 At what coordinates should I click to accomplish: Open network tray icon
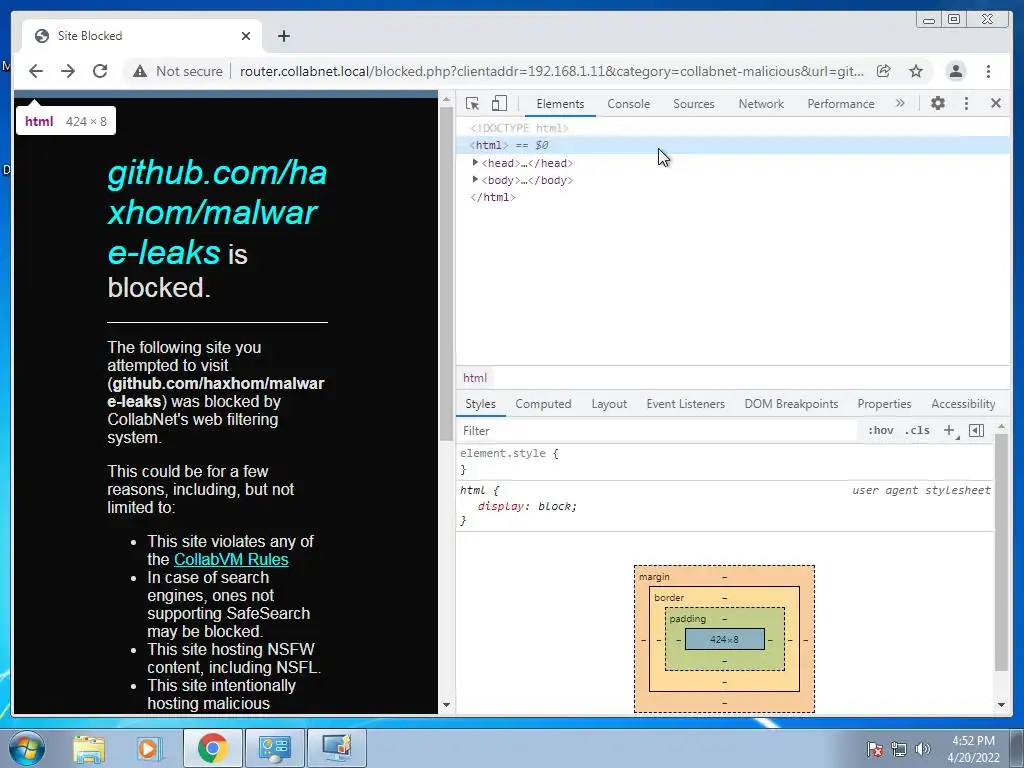[x=899, y=749]
